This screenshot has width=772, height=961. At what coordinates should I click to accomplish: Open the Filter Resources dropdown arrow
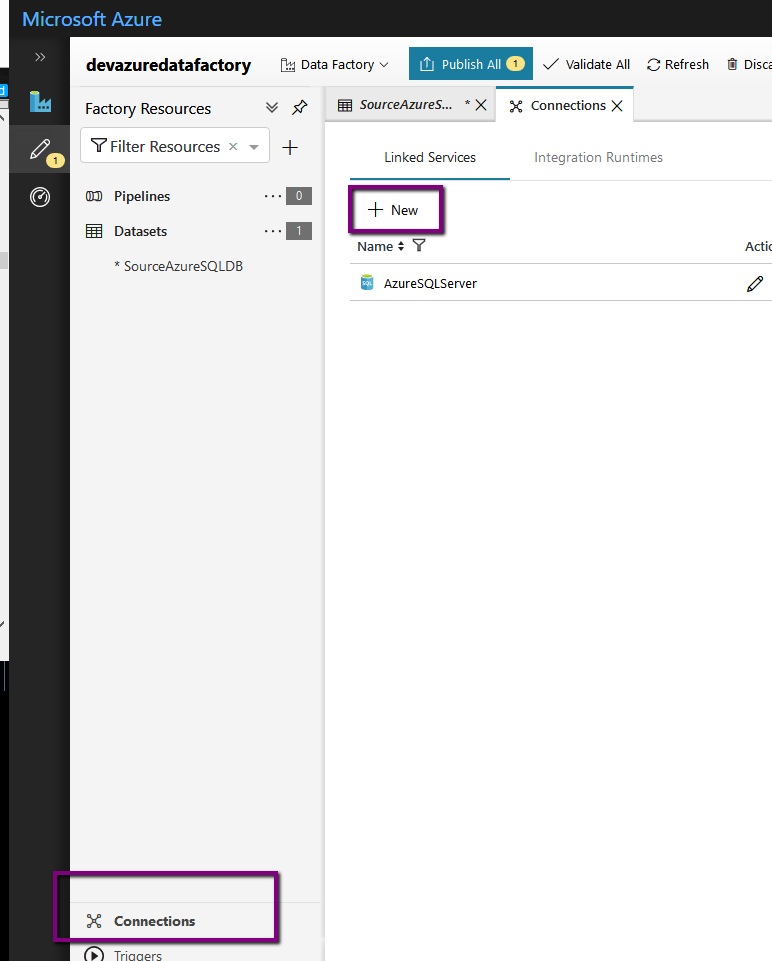click(254, 147)
